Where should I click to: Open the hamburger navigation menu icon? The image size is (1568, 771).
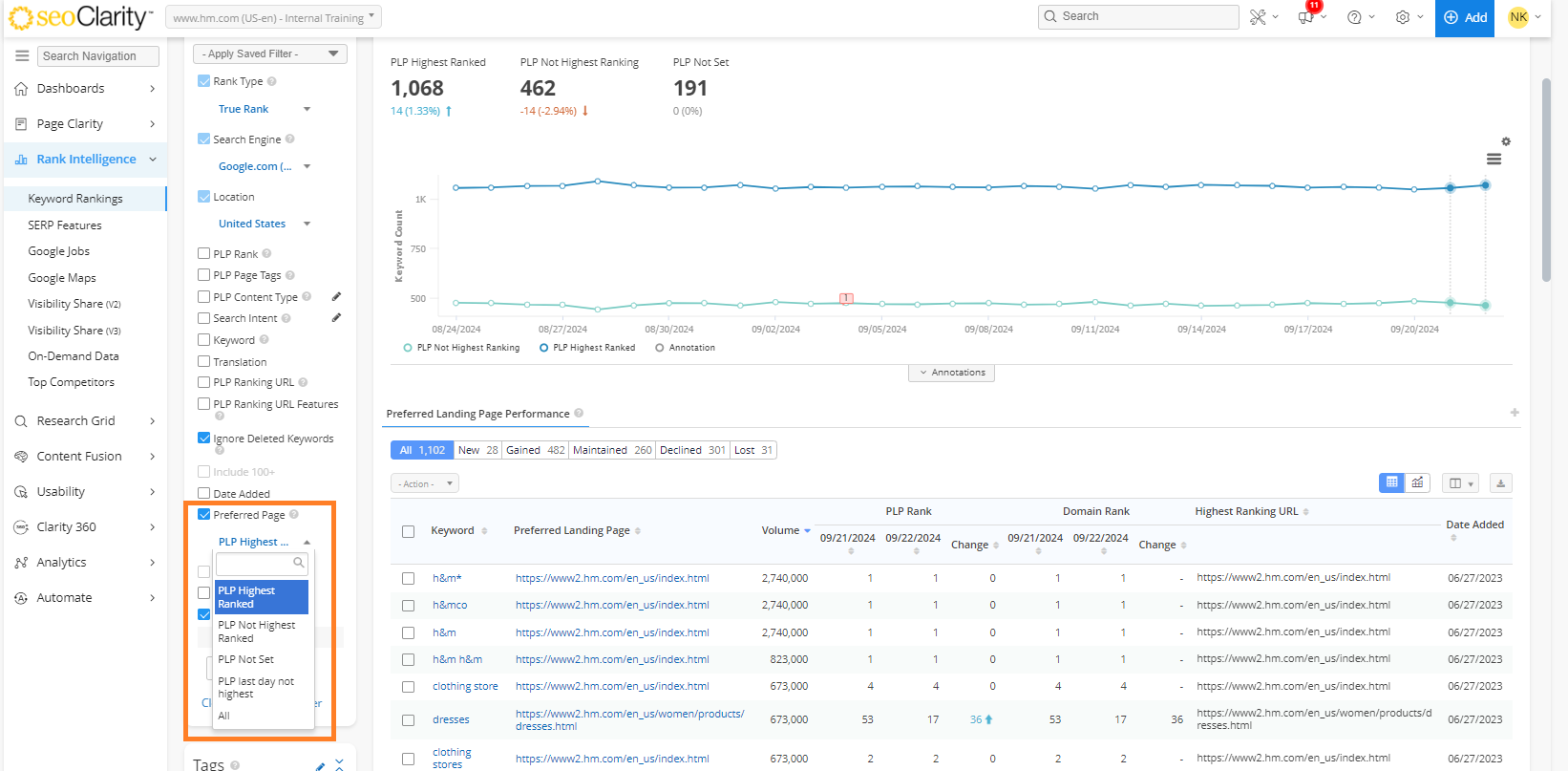coord(21,56)
